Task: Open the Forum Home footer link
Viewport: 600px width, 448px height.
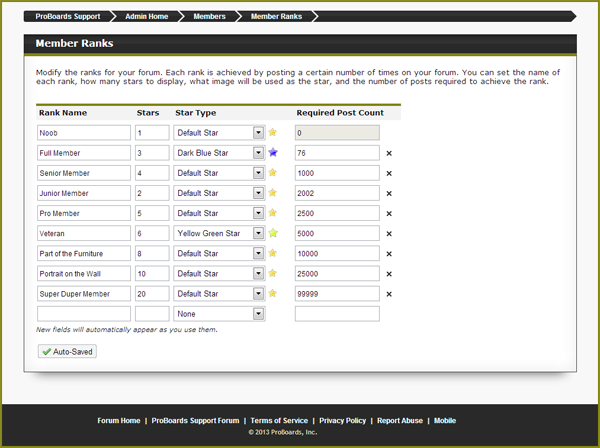Action: click(x=119, y=420)
